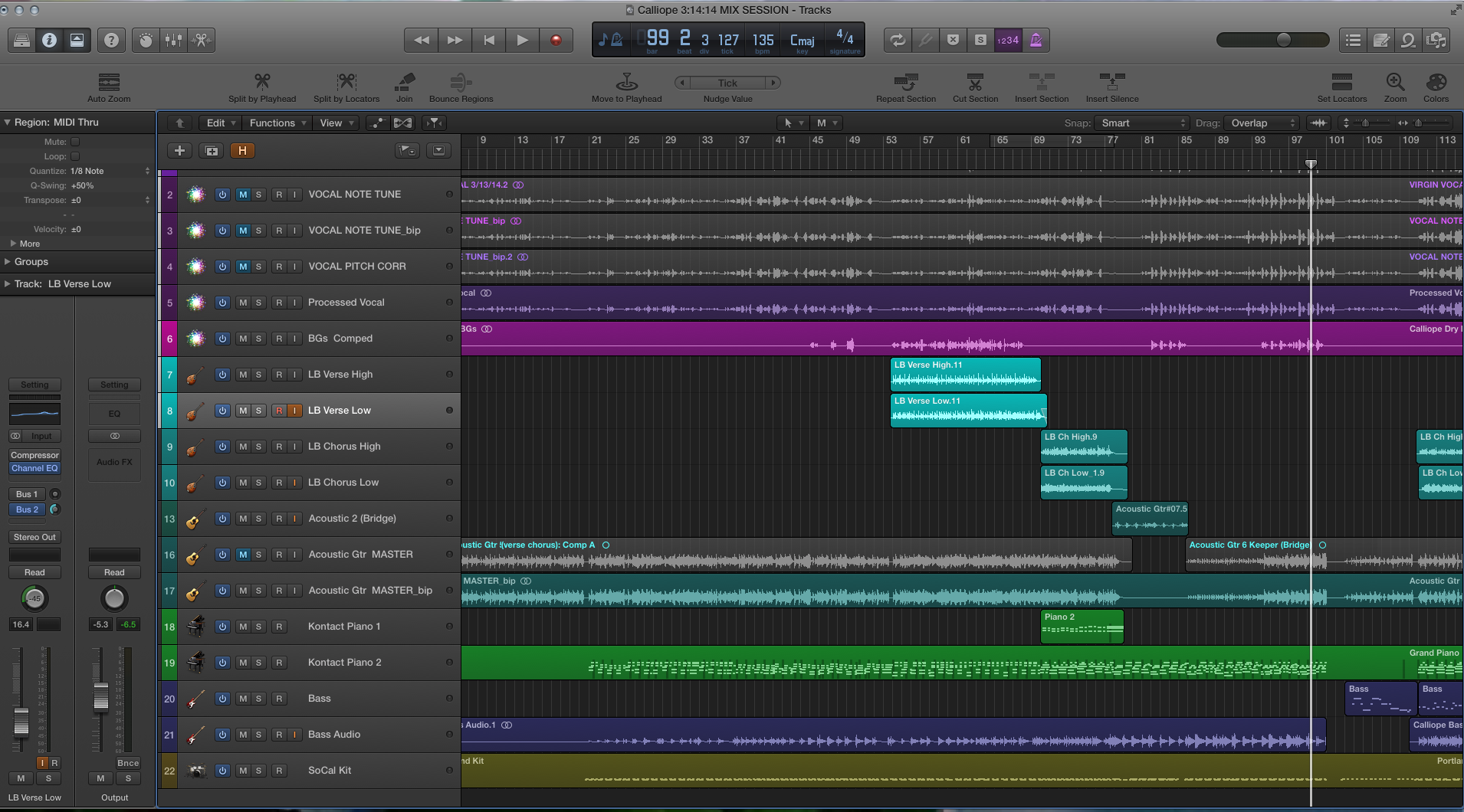Click Split by Locators icon
The width and height of the screenshot is (1464, 812).
(346, 81)
